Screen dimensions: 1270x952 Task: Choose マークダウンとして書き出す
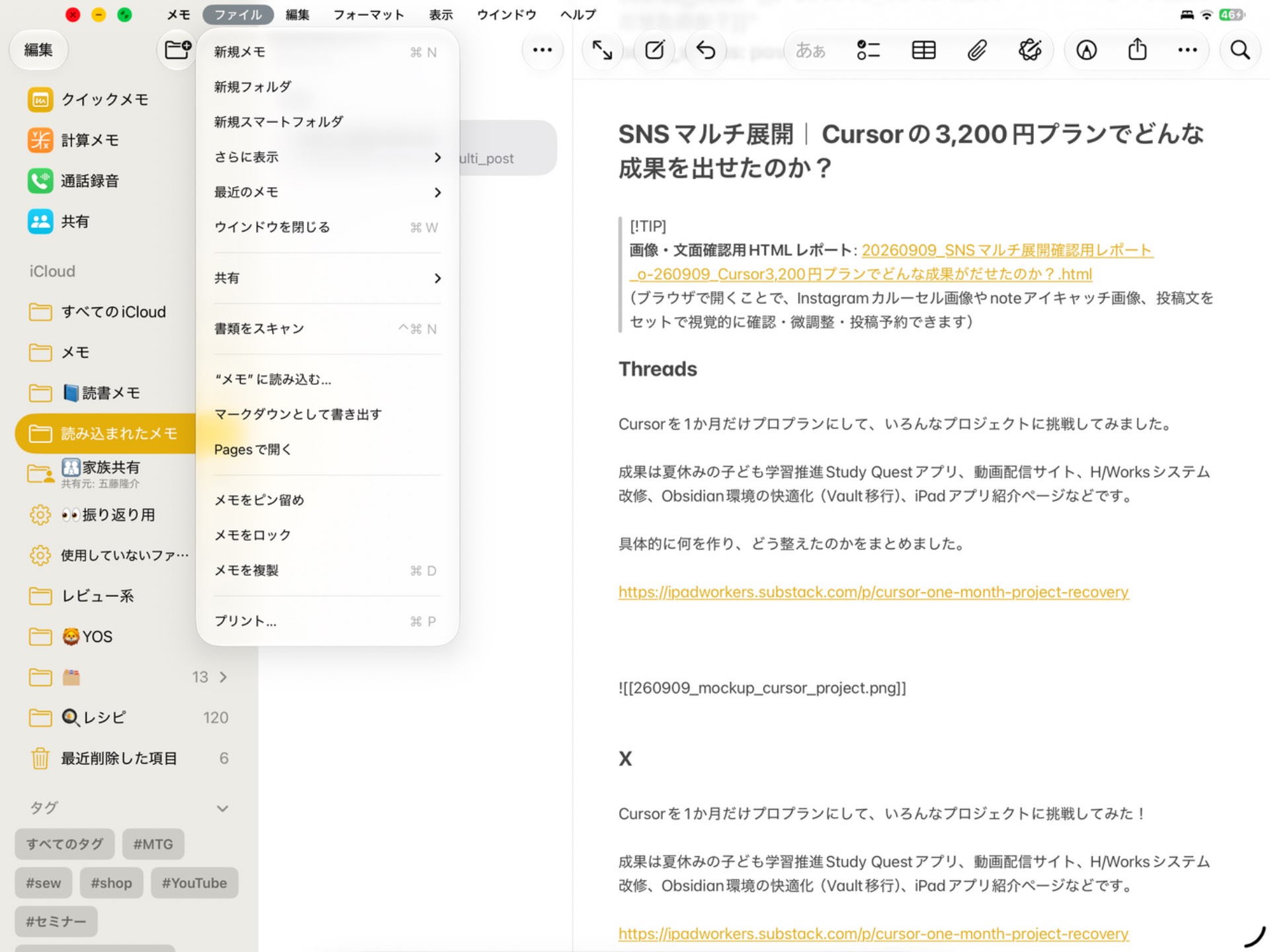[327, 415]
